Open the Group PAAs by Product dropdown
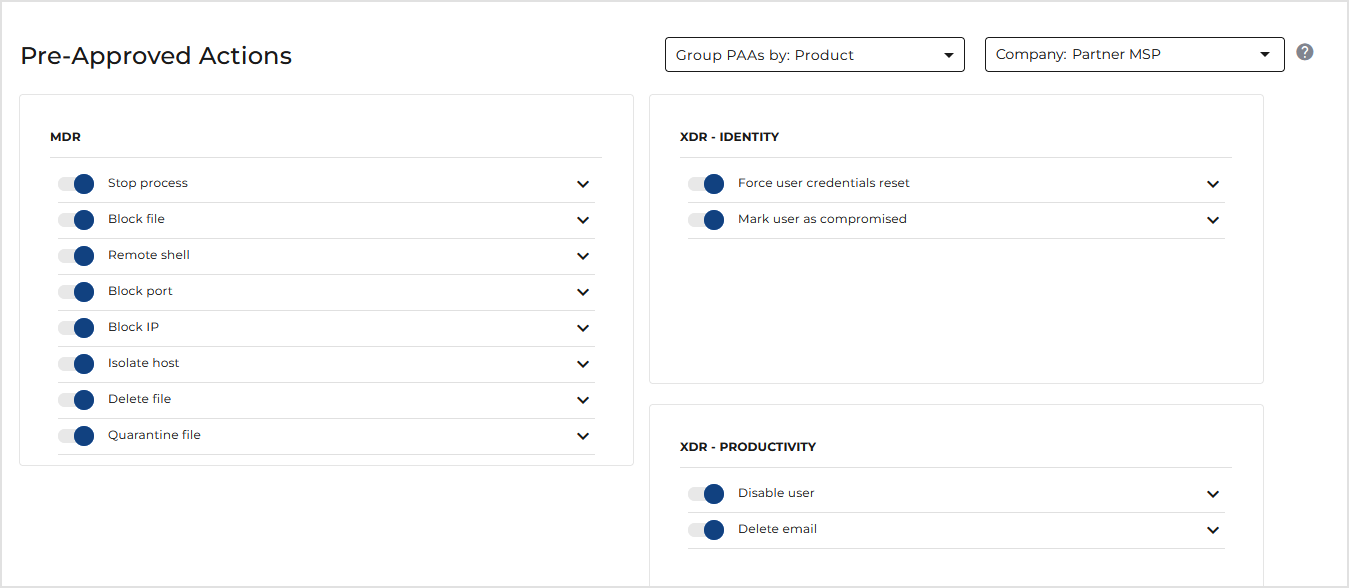The image size is (1349, 588). (814, 55)
